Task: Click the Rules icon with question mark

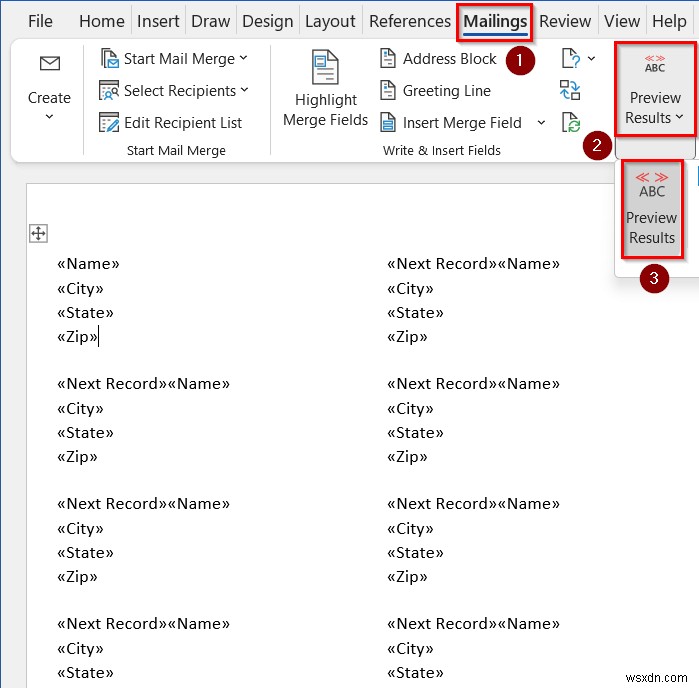Action: (571, 58)
